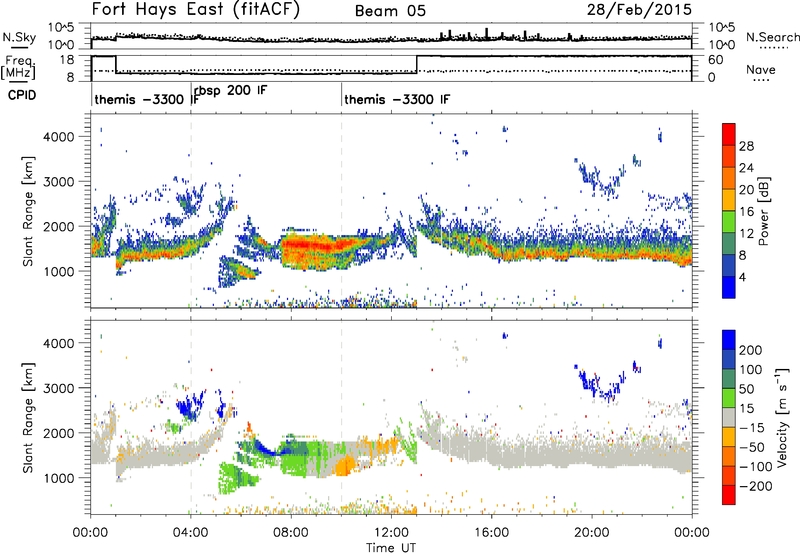The image size is (800, 554).
Task: Click the Freq. [MHz] axis label
Action: (15, 68)
